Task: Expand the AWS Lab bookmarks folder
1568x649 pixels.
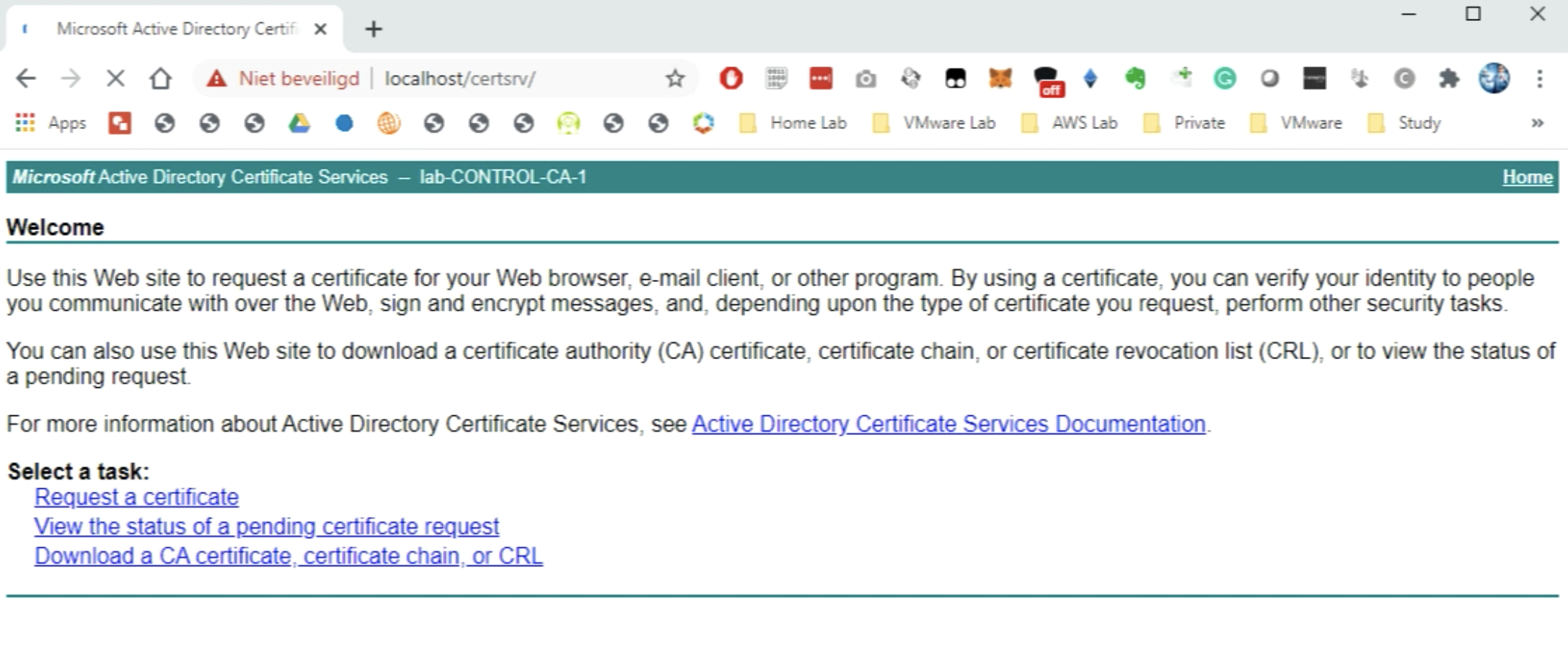Action: tap(1070, 123)
